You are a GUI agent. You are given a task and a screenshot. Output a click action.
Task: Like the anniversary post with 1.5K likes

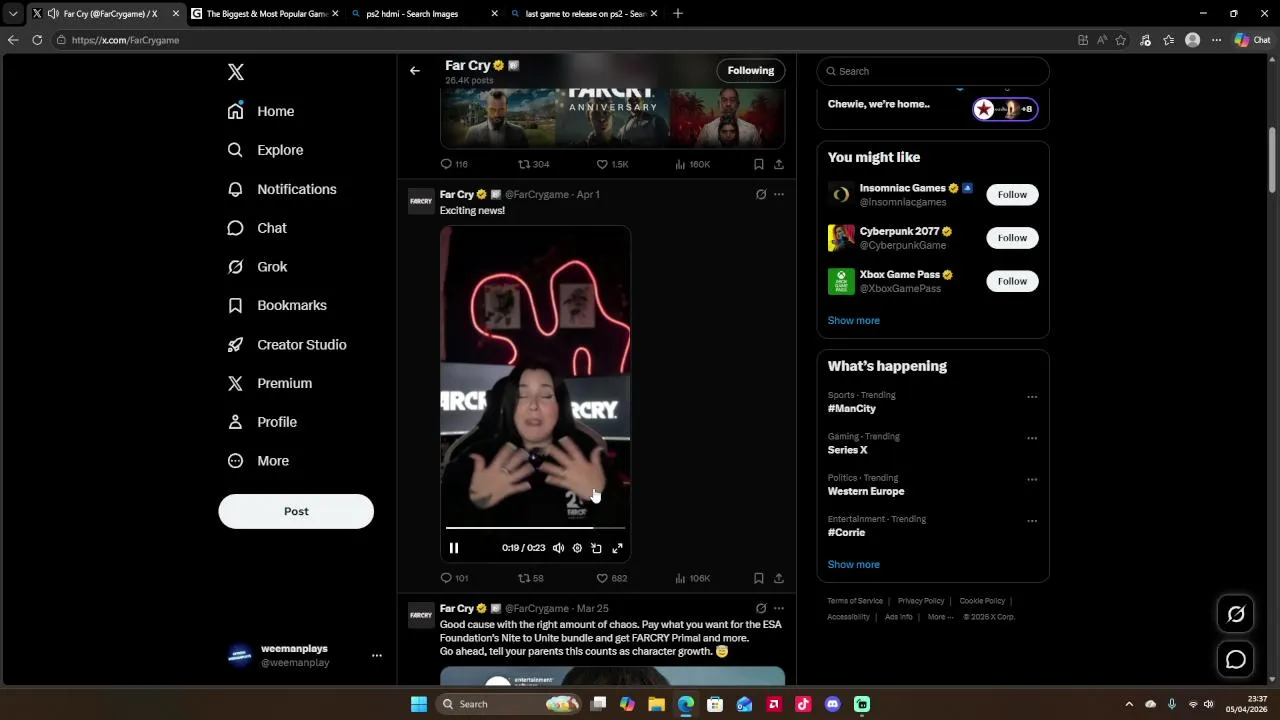612,164
